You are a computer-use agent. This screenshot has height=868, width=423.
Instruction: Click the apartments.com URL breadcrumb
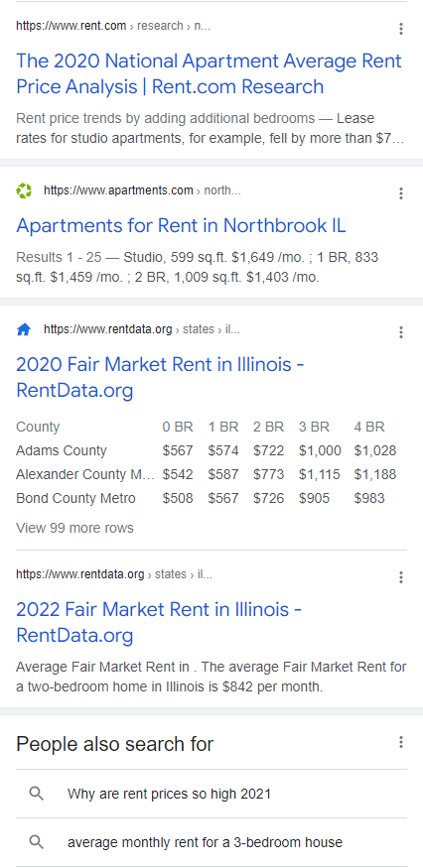[142, 191]
